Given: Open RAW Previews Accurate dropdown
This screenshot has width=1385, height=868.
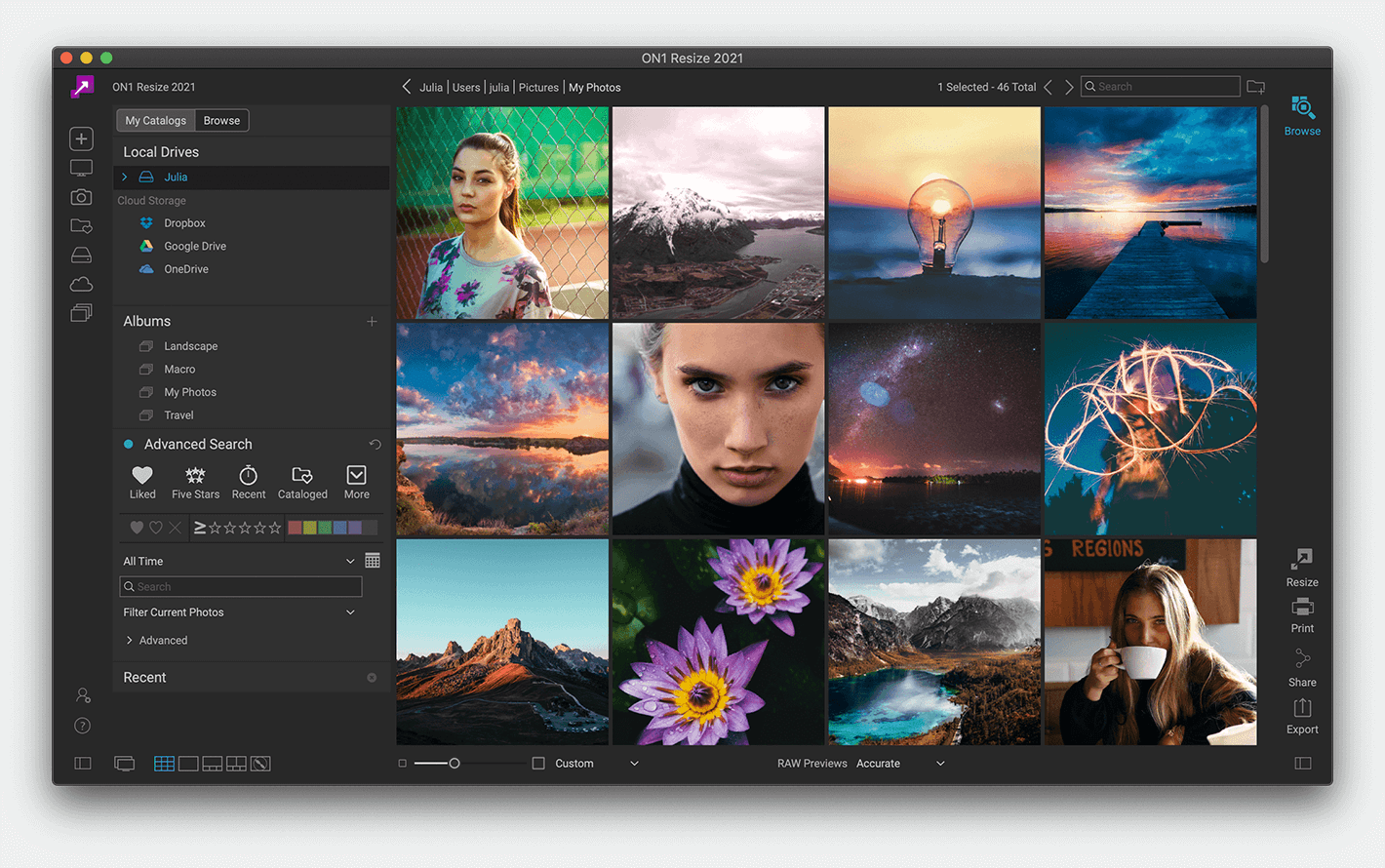Looking at the screenshot, I should 900,764.
